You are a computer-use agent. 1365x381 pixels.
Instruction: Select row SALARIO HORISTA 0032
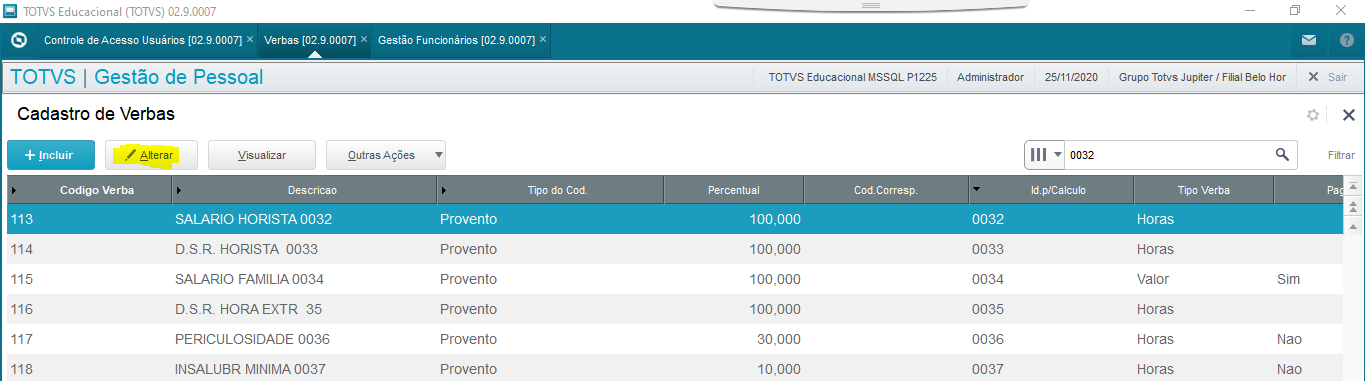click(674, 219)
